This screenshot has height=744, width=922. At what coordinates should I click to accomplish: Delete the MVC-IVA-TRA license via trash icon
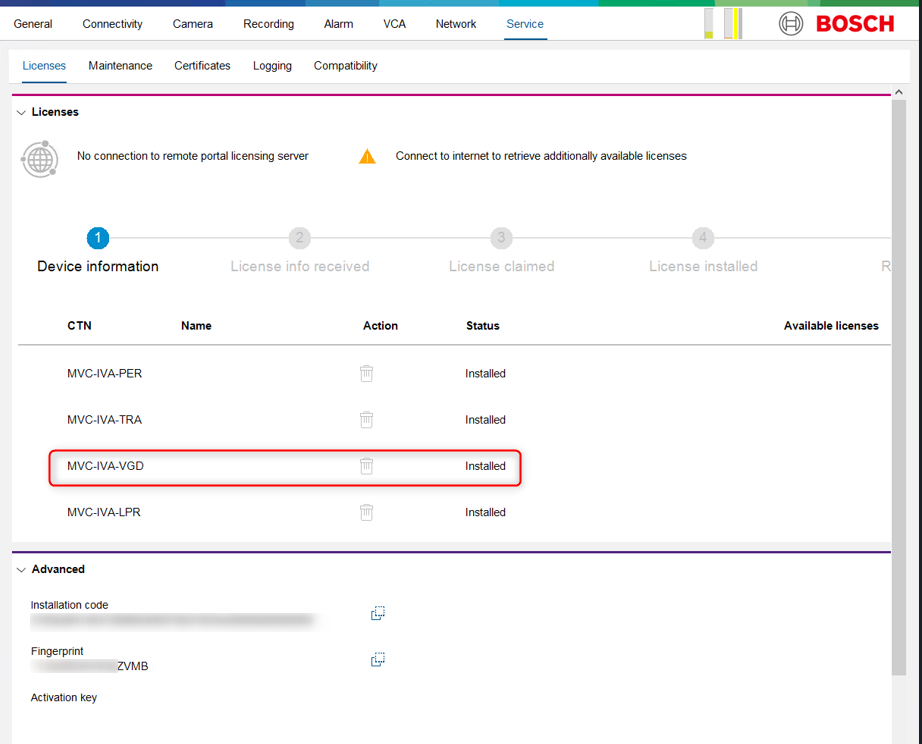pos(367,420)
